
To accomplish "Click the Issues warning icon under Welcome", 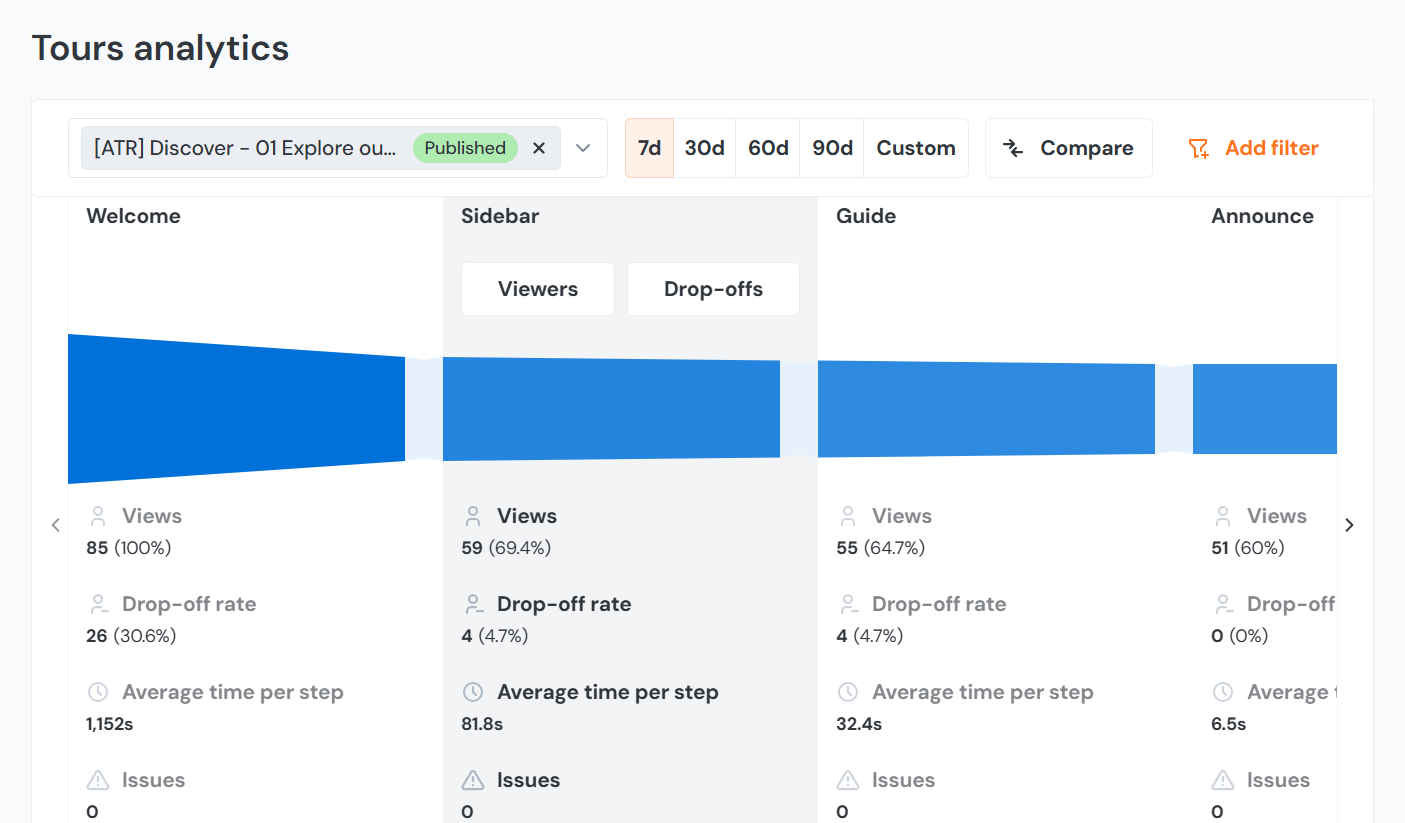I will tap(98, 780).
